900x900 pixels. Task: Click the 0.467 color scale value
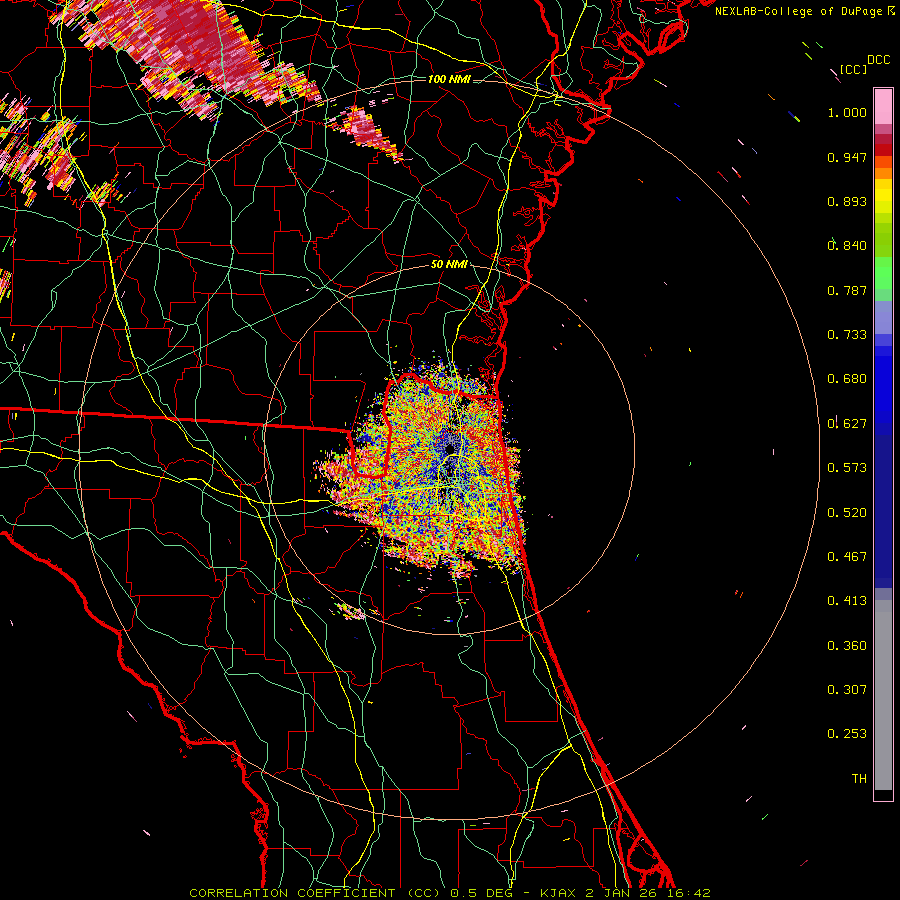pyautogui.click(x=847, y=557)
